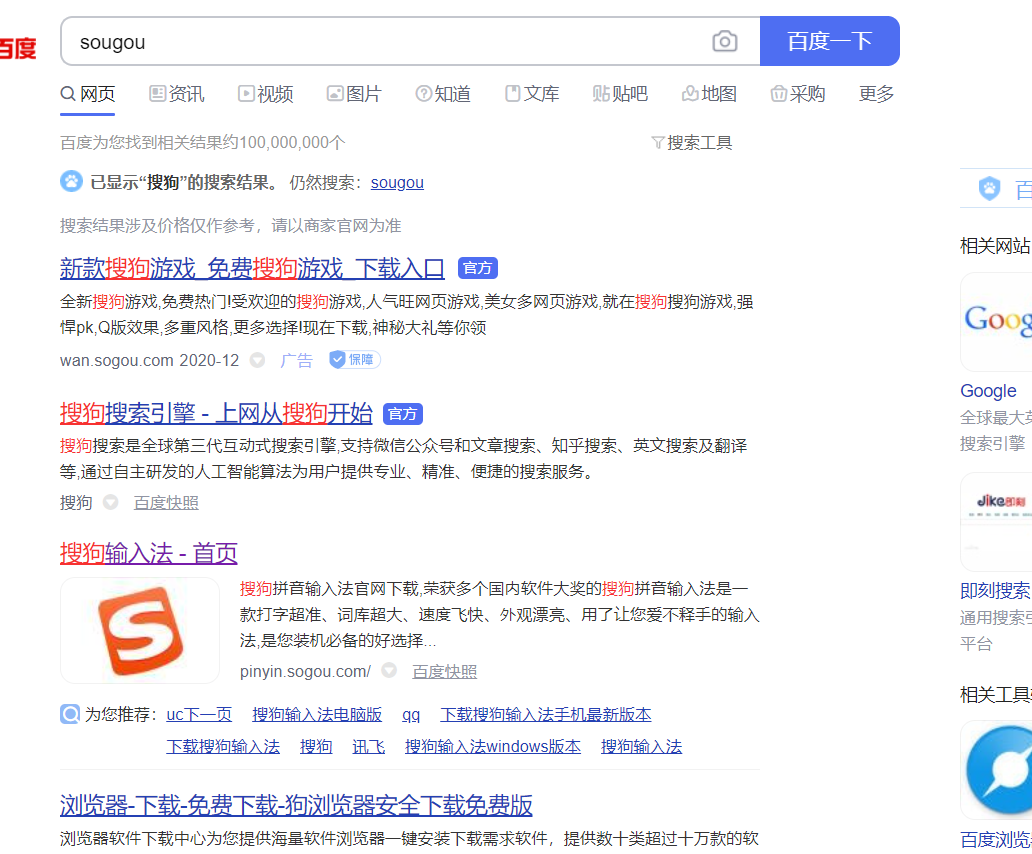1032x854 pixels.
Task: Open the 采购 tab
Action: (798, 94)
